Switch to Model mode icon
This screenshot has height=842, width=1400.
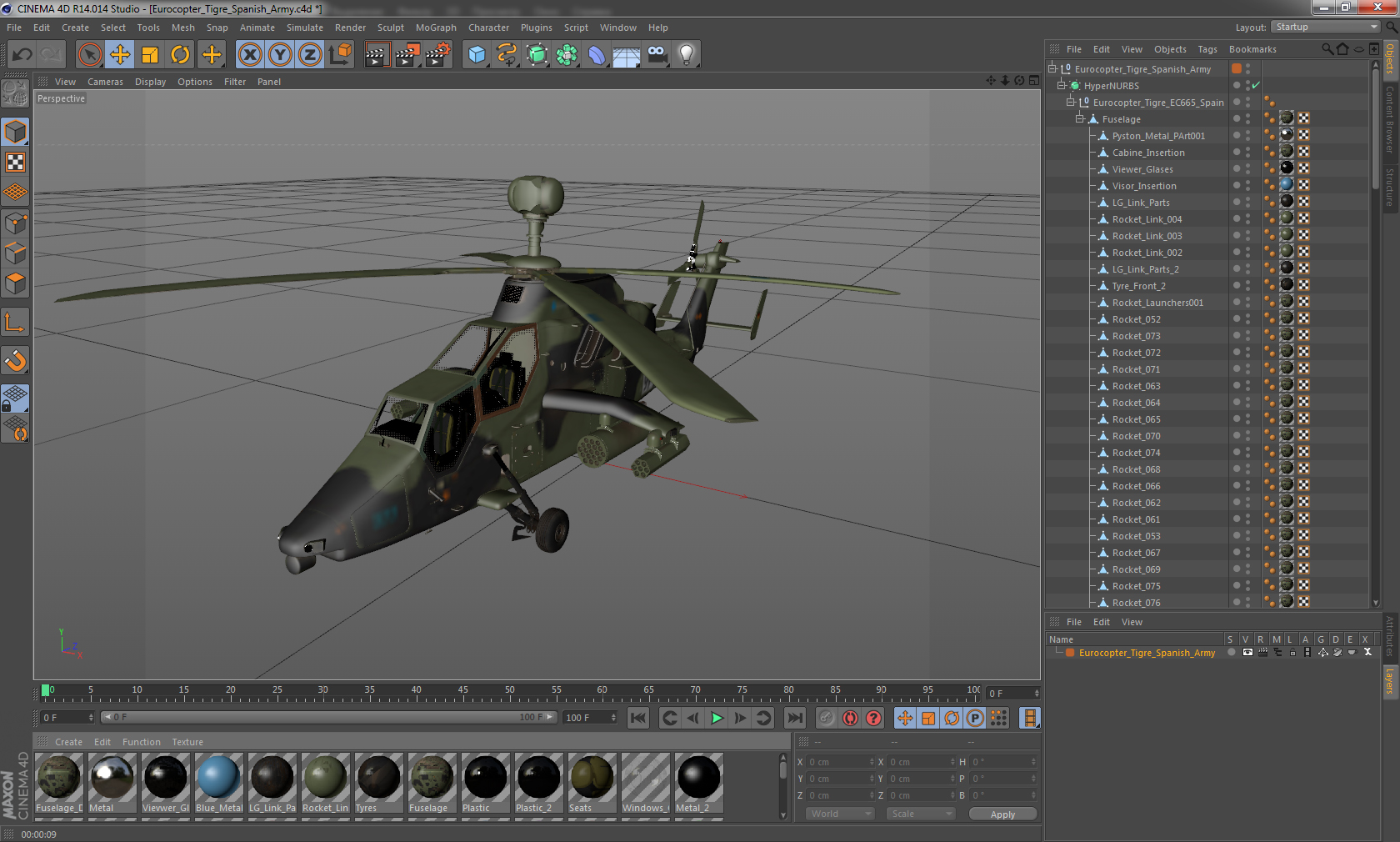click(x=15, y=132)
